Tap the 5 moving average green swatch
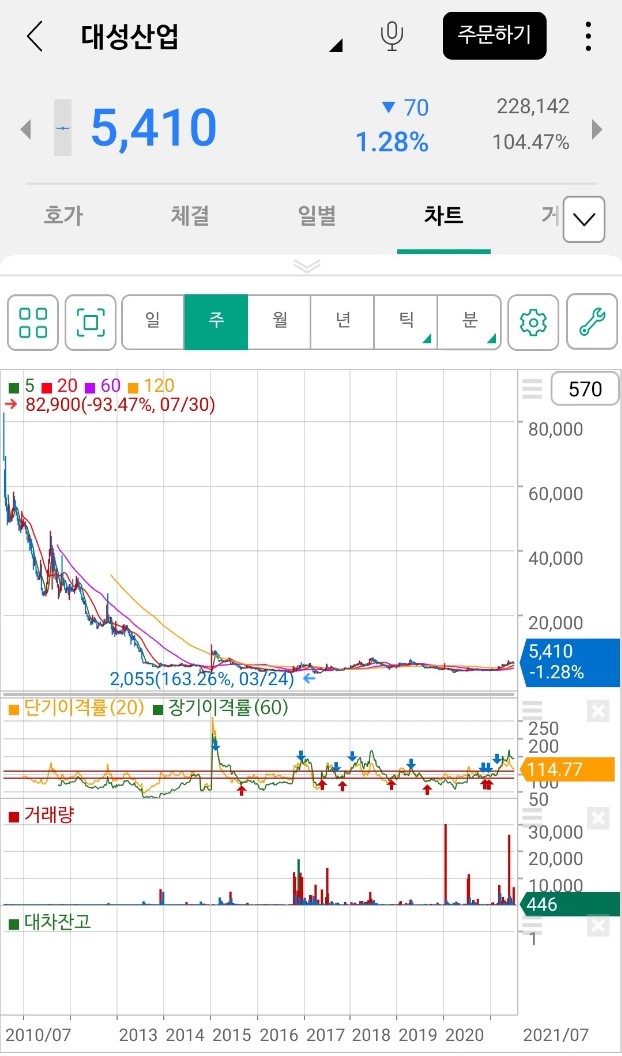 (13, 387)
